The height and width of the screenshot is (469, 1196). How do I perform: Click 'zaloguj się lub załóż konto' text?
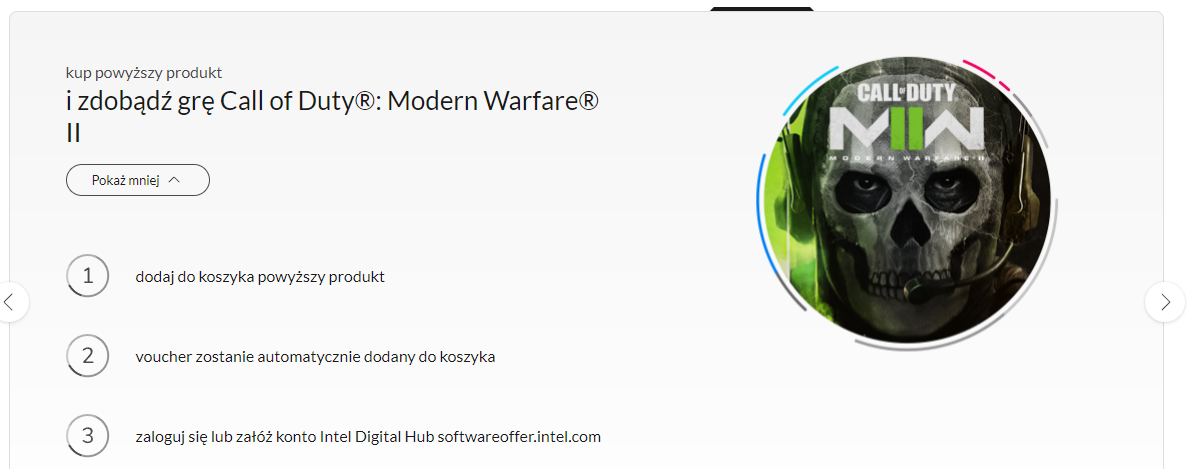coord(222,437)
